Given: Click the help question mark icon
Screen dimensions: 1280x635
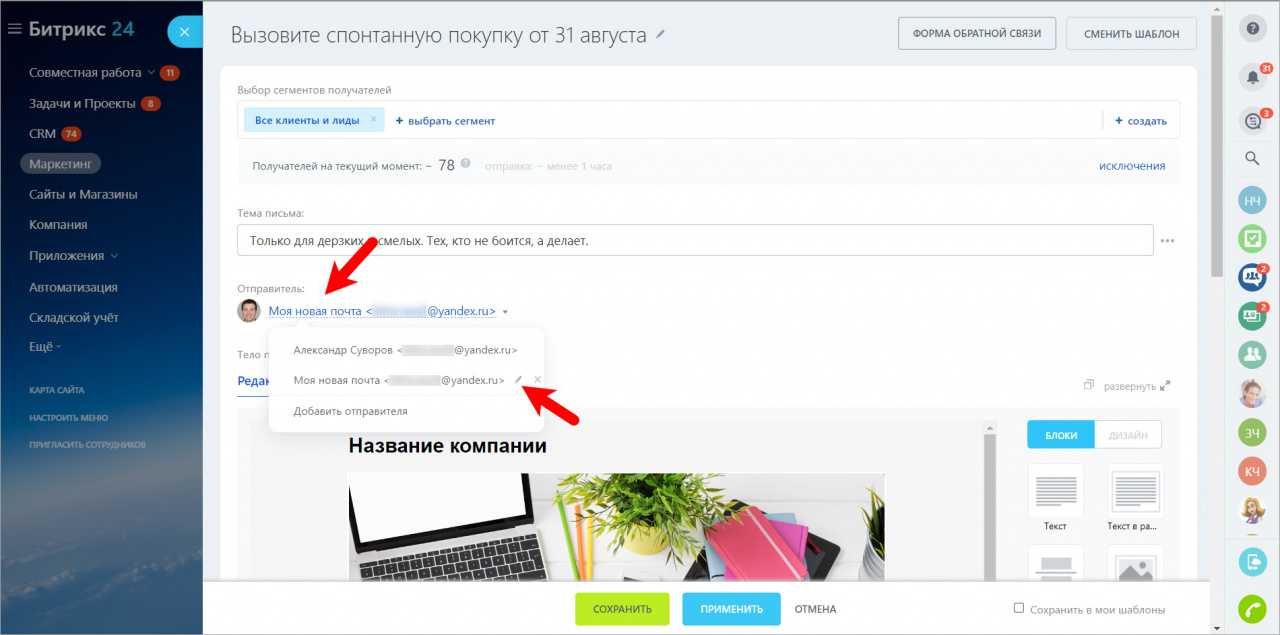Looking at the screenshot, I should 1252,29.
